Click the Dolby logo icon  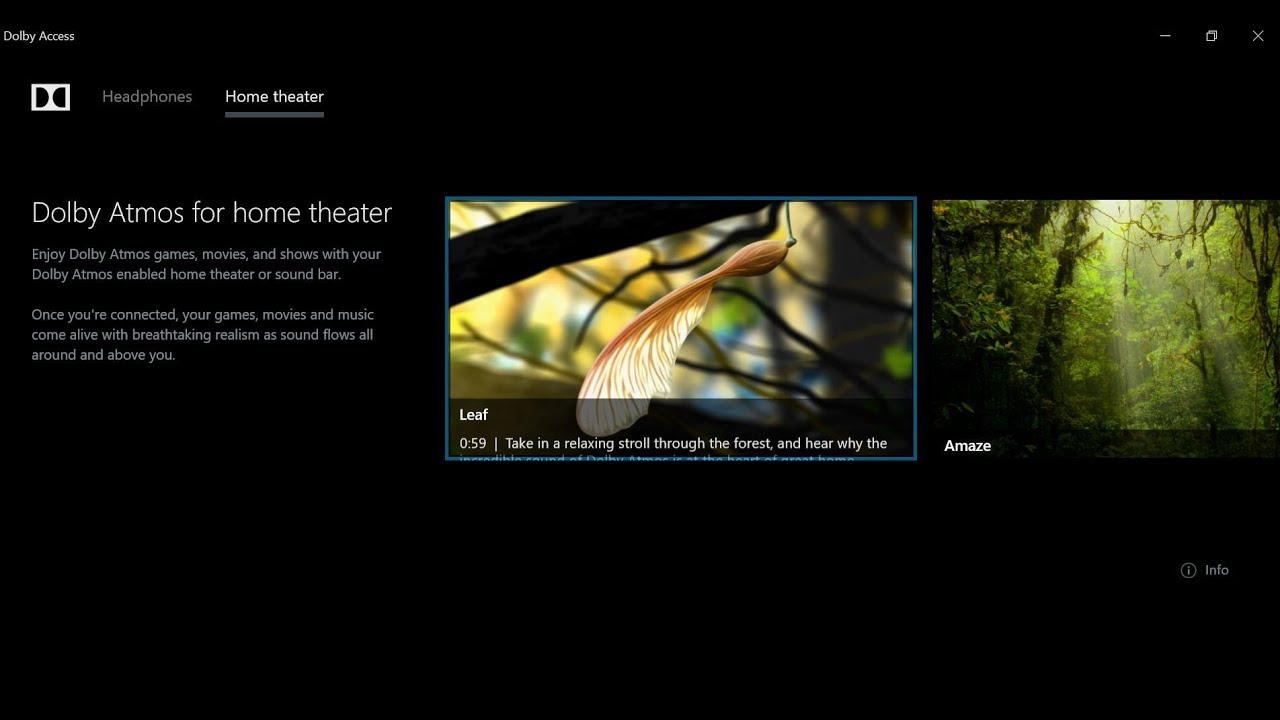coord(51,97)
